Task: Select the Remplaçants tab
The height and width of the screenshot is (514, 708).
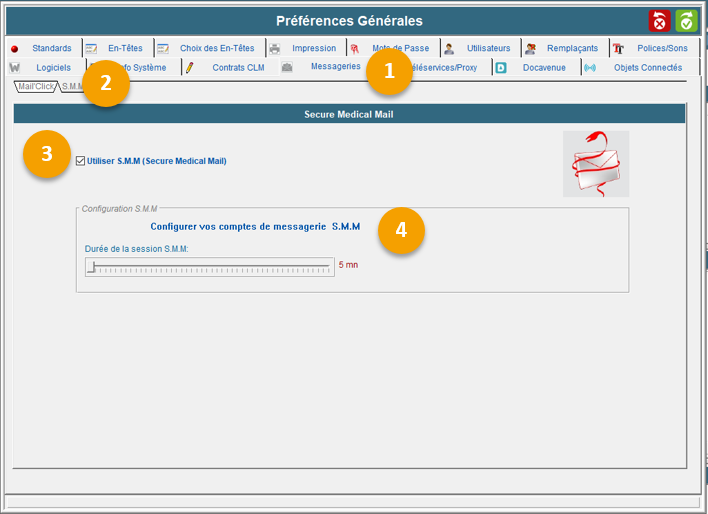Action: pos(572,48)
